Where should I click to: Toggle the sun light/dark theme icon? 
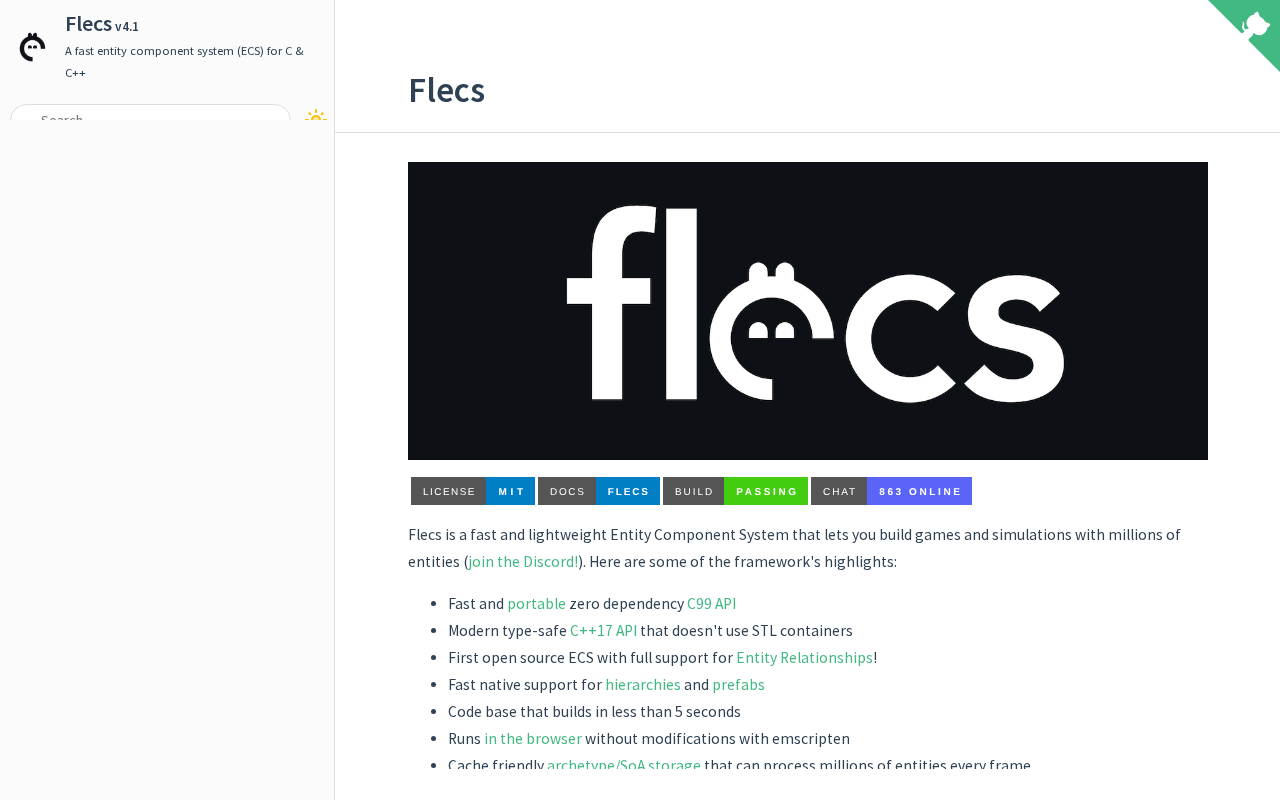tap(316, 115)
